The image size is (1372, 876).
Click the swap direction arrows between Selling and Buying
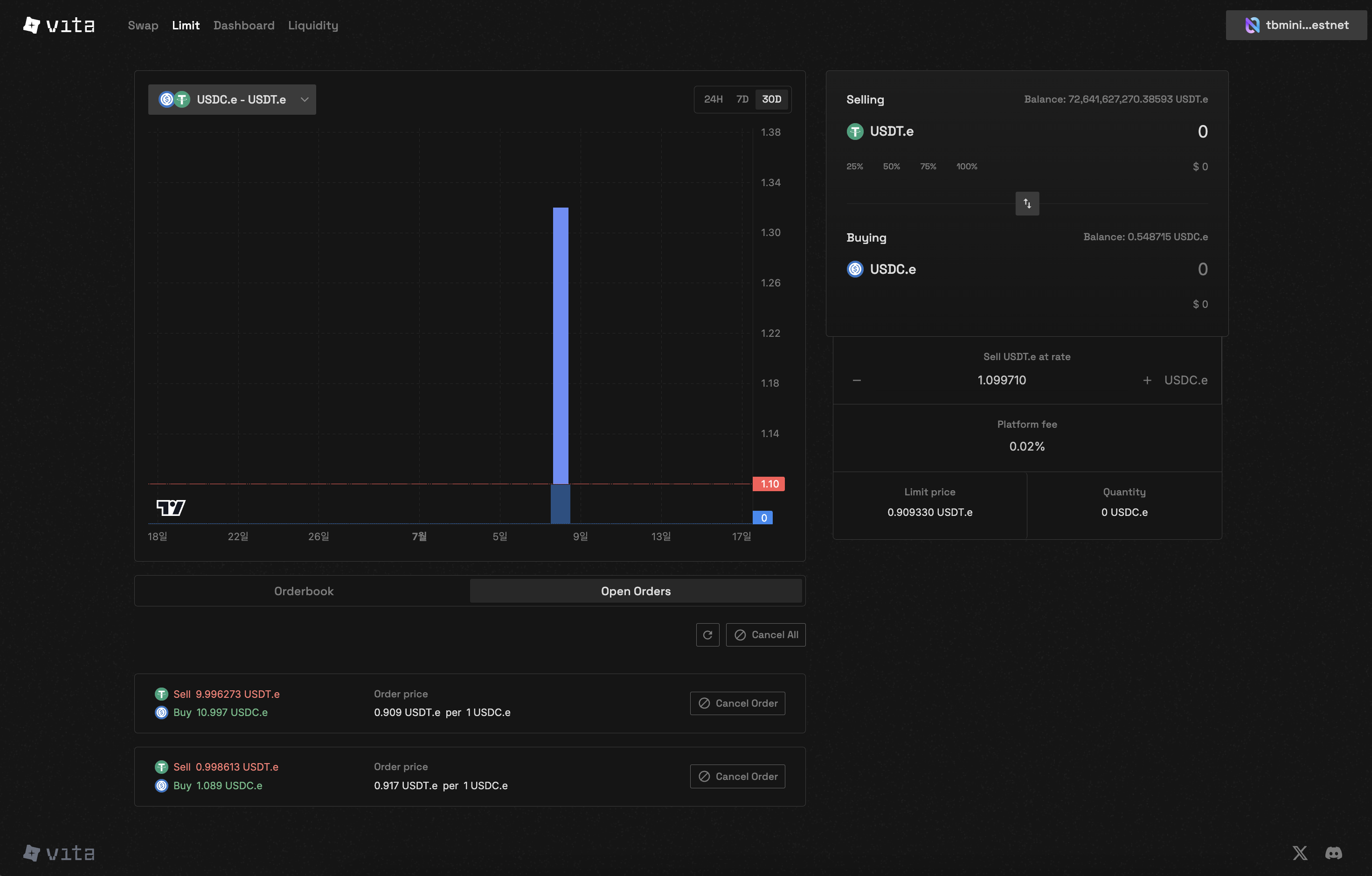(1027, 203)
